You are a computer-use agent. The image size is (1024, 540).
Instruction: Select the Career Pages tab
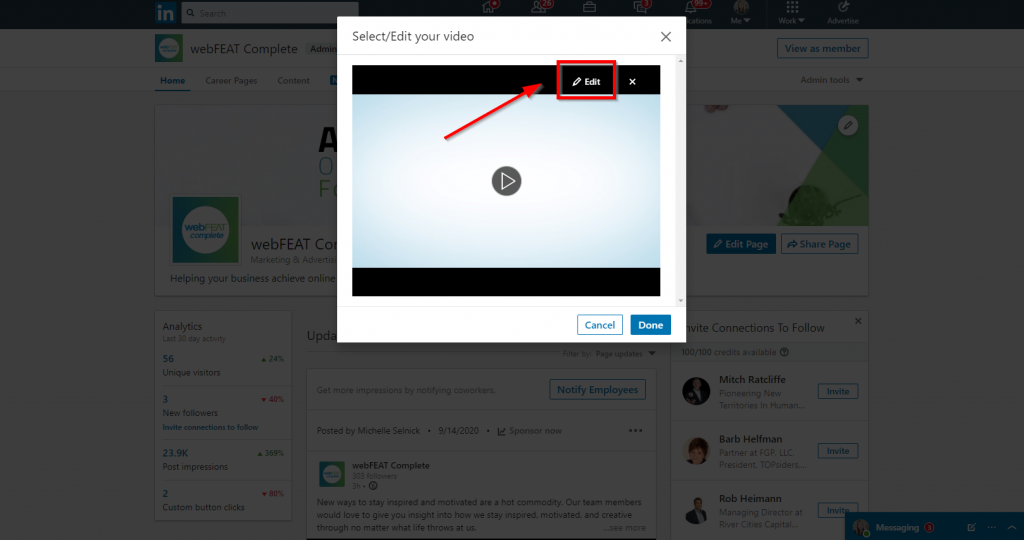pyautogui.click(x=231, y=80)
